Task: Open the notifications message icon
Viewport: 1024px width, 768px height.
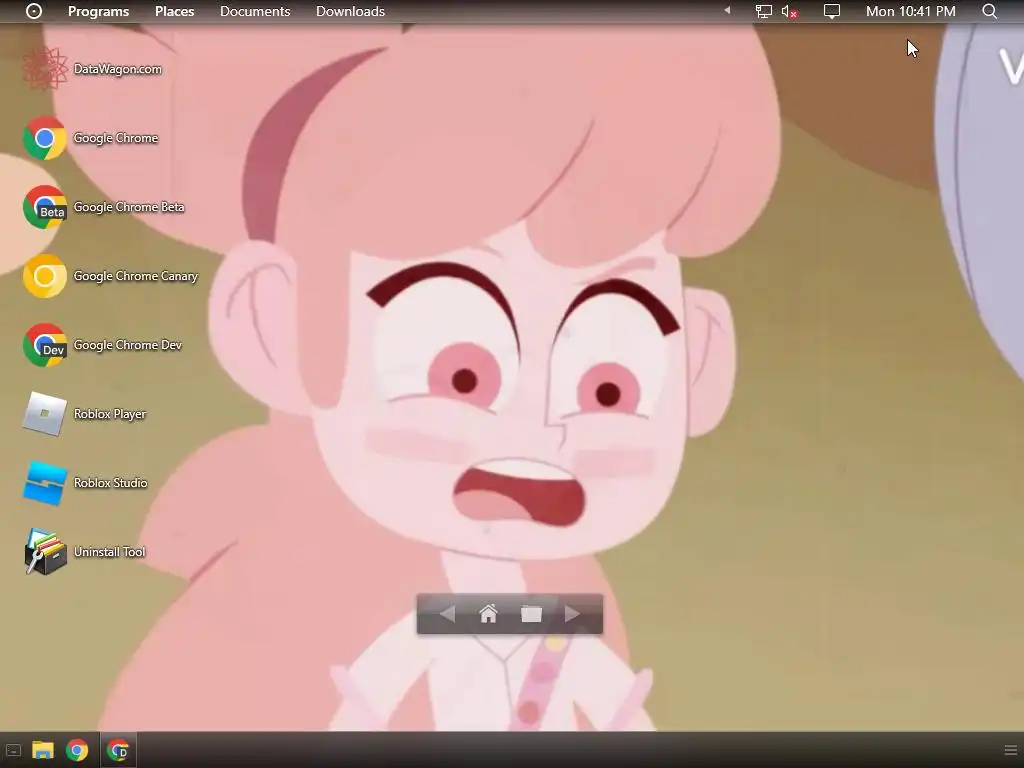Action: click(831, 11)
